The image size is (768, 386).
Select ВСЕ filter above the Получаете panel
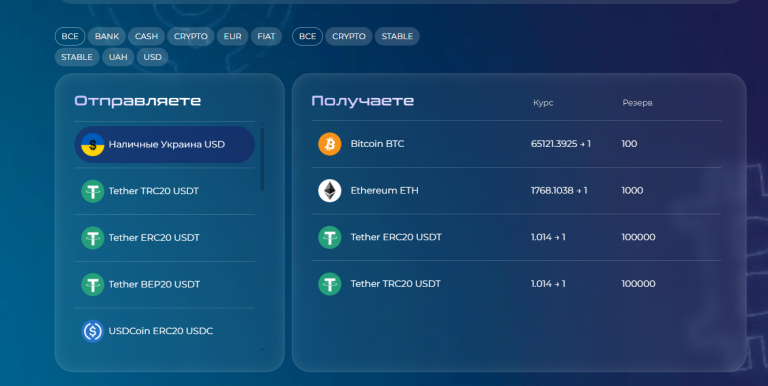pos(308,36)
